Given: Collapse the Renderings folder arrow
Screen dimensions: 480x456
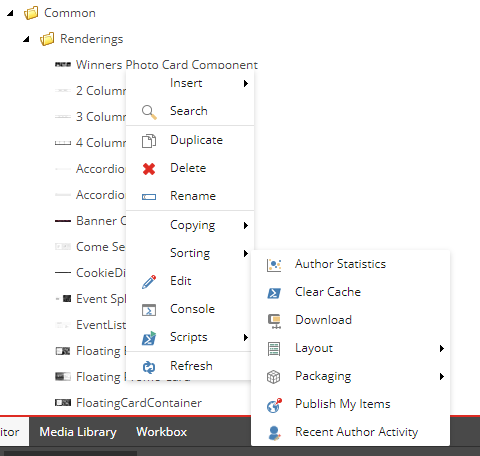Looking at the screenshot, I should tap(26, 39).
